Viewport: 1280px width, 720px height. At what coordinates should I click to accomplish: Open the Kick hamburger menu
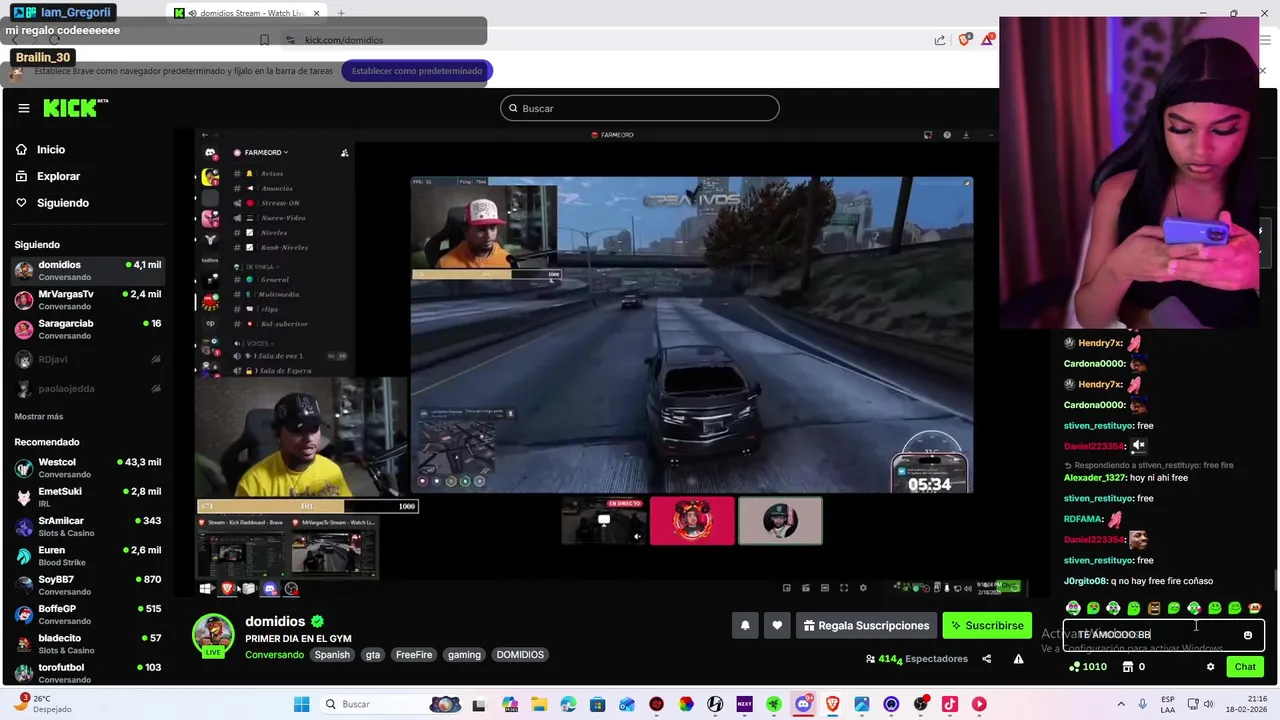click(x=24, y=108)
